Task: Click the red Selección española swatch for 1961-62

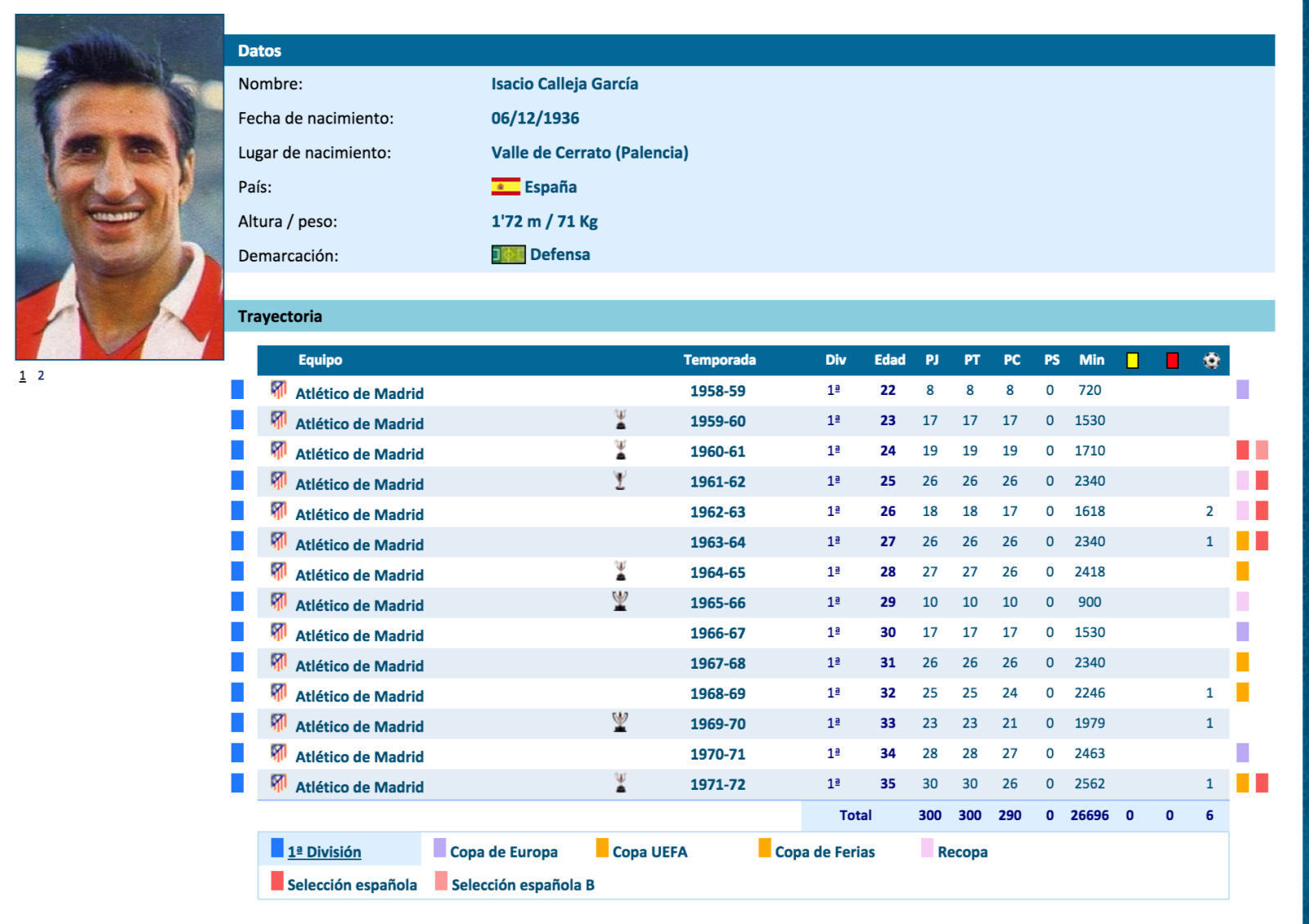Action: [1262, 480]
